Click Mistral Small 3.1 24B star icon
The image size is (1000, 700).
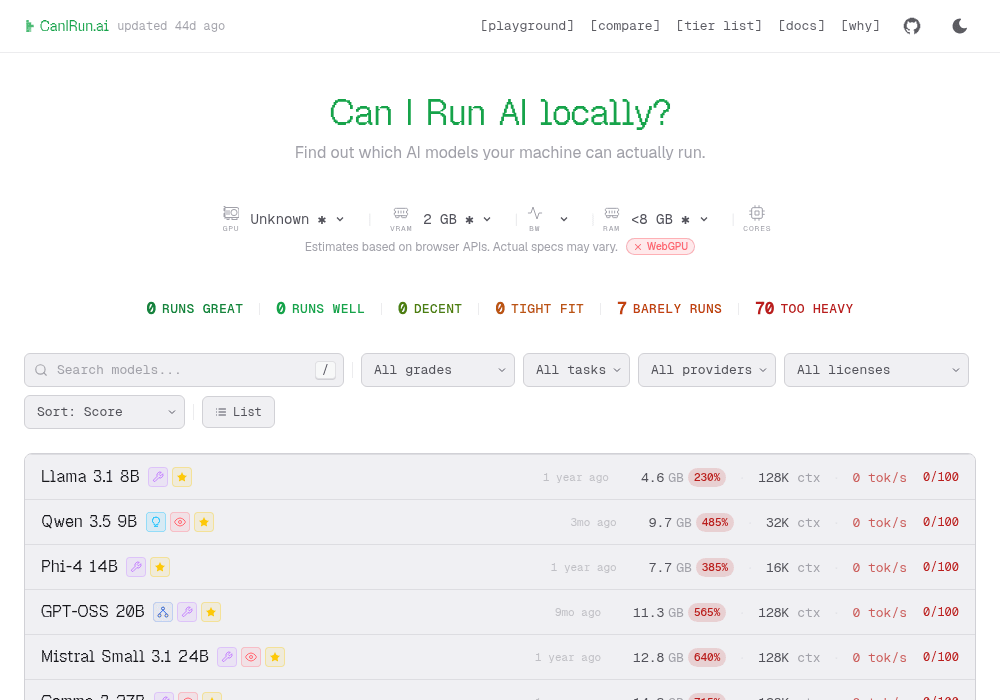275,657
